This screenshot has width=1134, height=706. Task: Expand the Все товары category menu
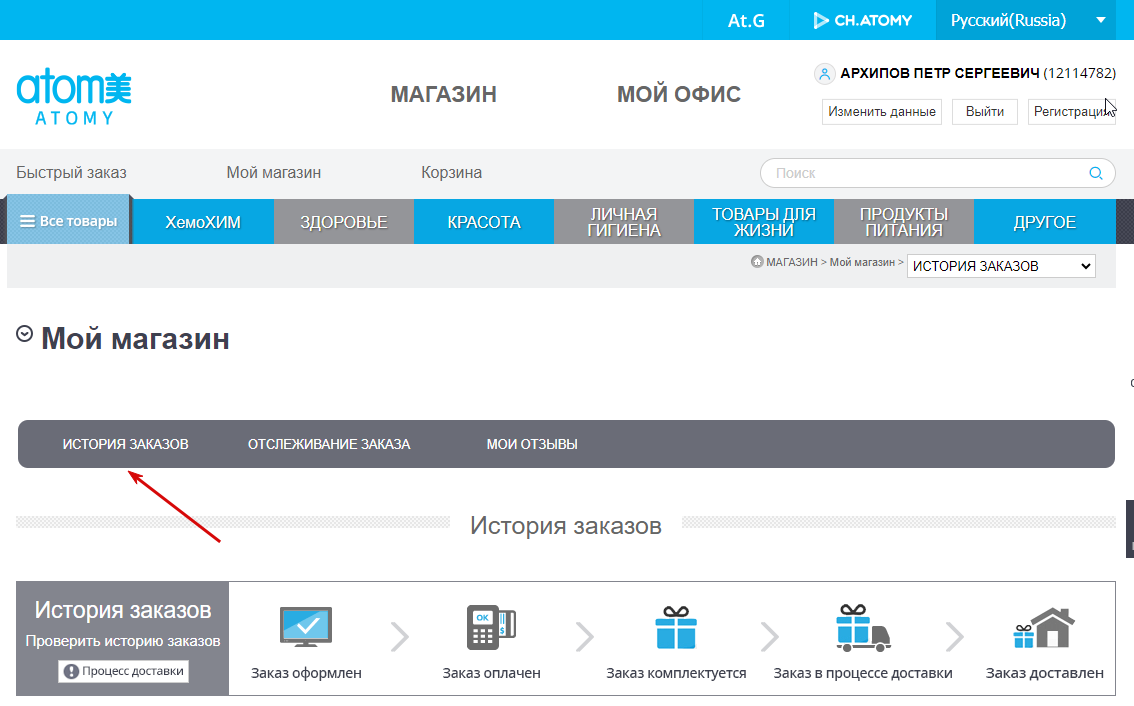click(69, 220)
